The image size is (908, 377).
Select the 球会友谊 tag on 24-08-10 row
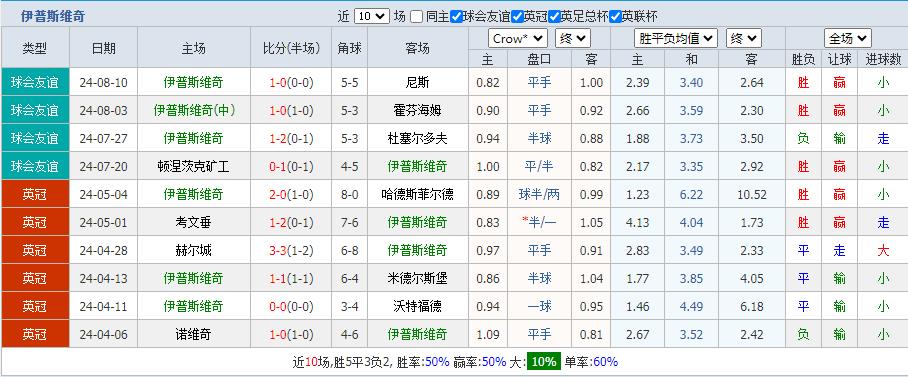point(35,82)
